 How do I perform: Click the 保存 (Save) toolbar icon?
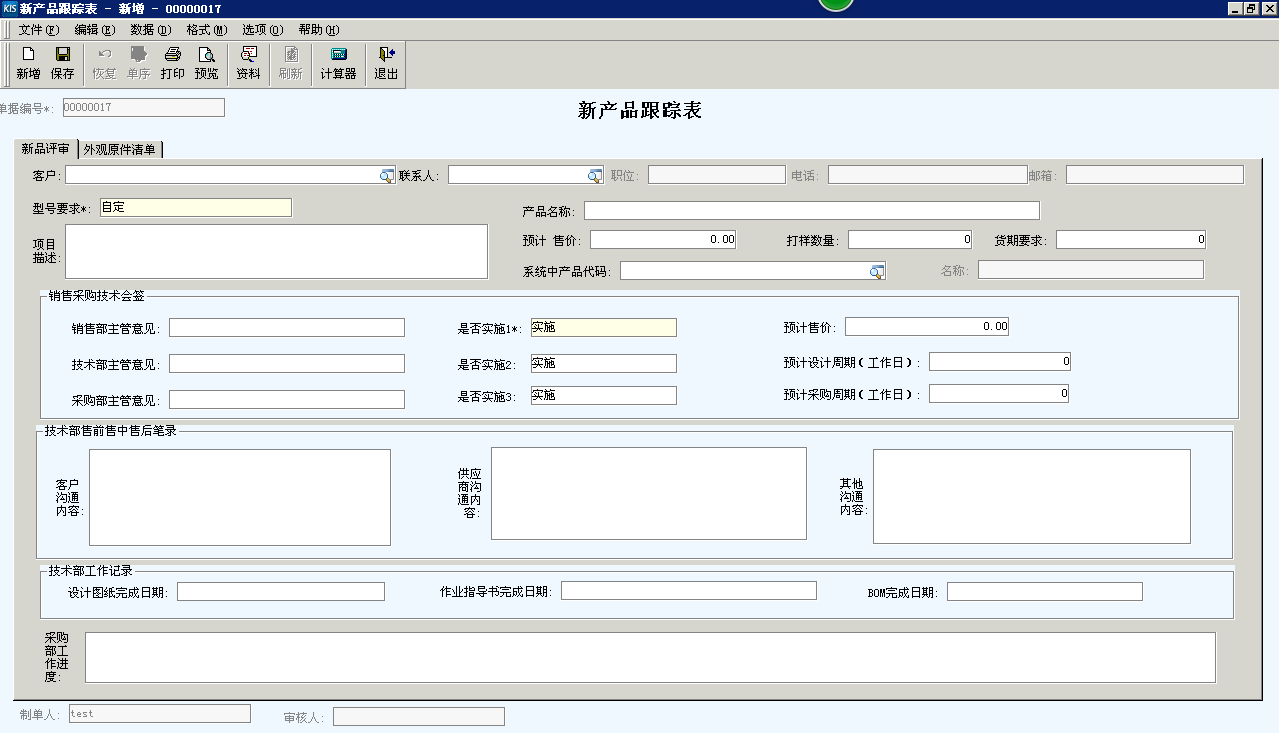(x=62, y=63)
